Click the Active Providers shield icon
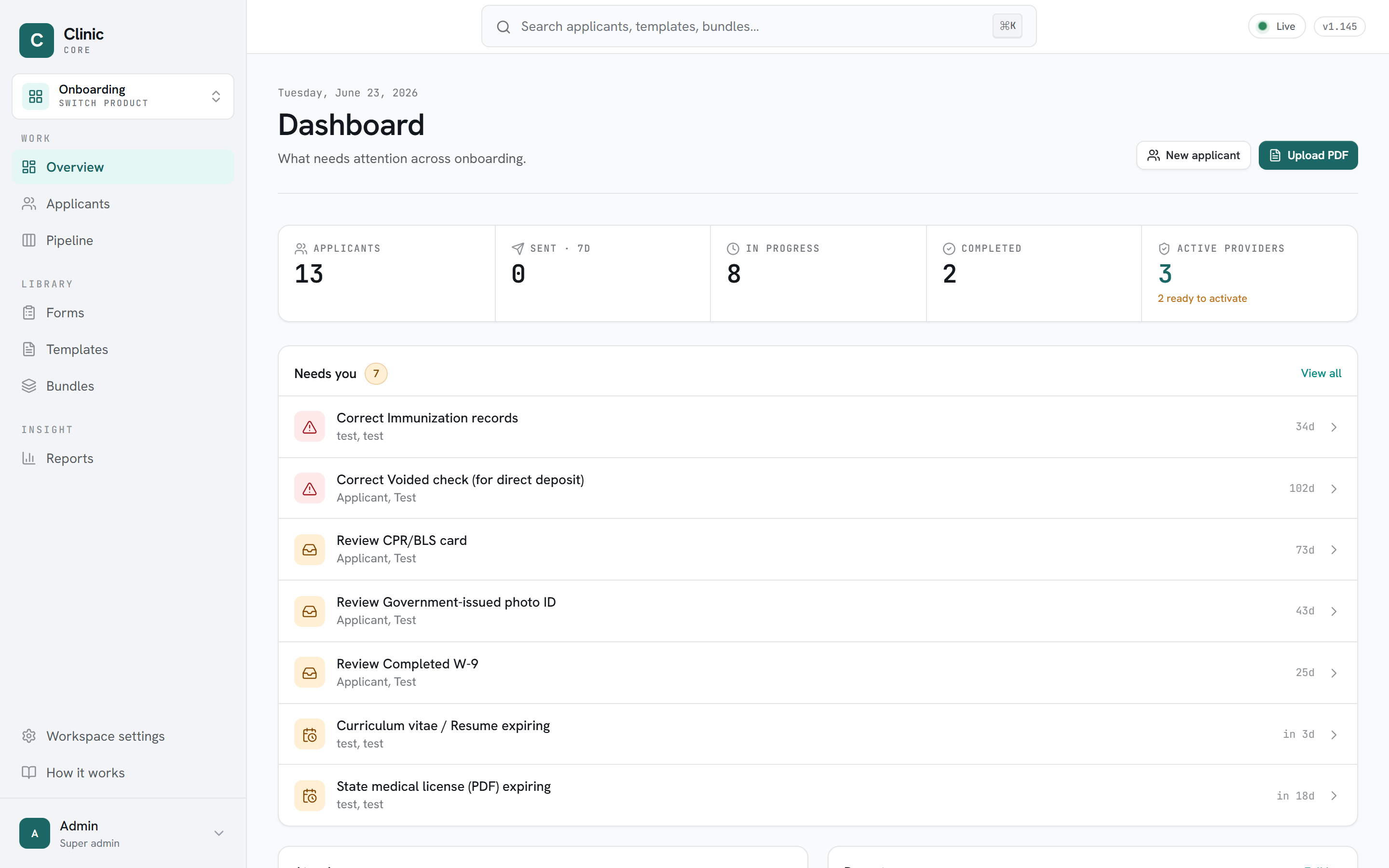Screen dimensions: 1389x868 coord(1164,248)
